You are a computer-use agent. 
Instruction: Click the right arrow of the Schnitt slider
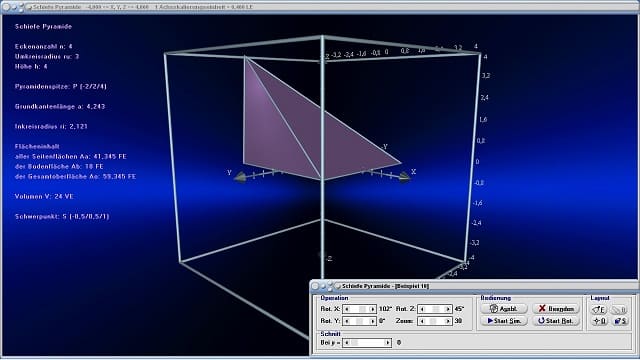(387, 342)
